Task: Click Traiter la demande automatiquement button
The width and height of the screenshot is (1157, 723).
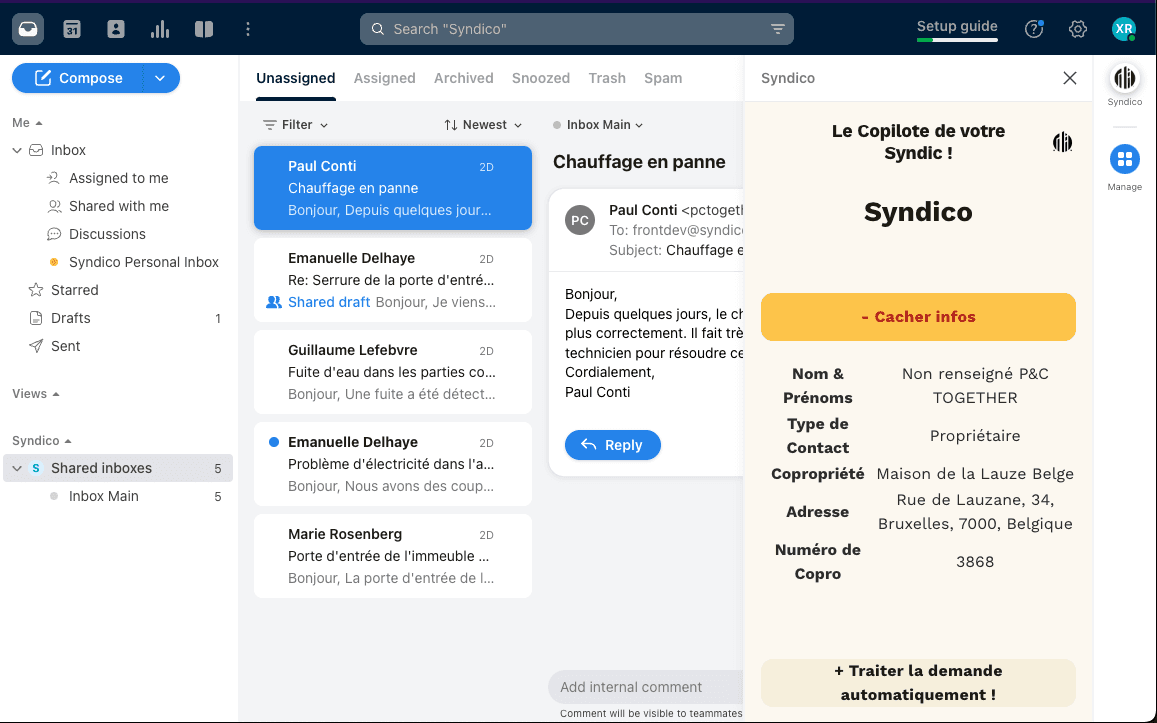Action: click(x=918, y=683)
